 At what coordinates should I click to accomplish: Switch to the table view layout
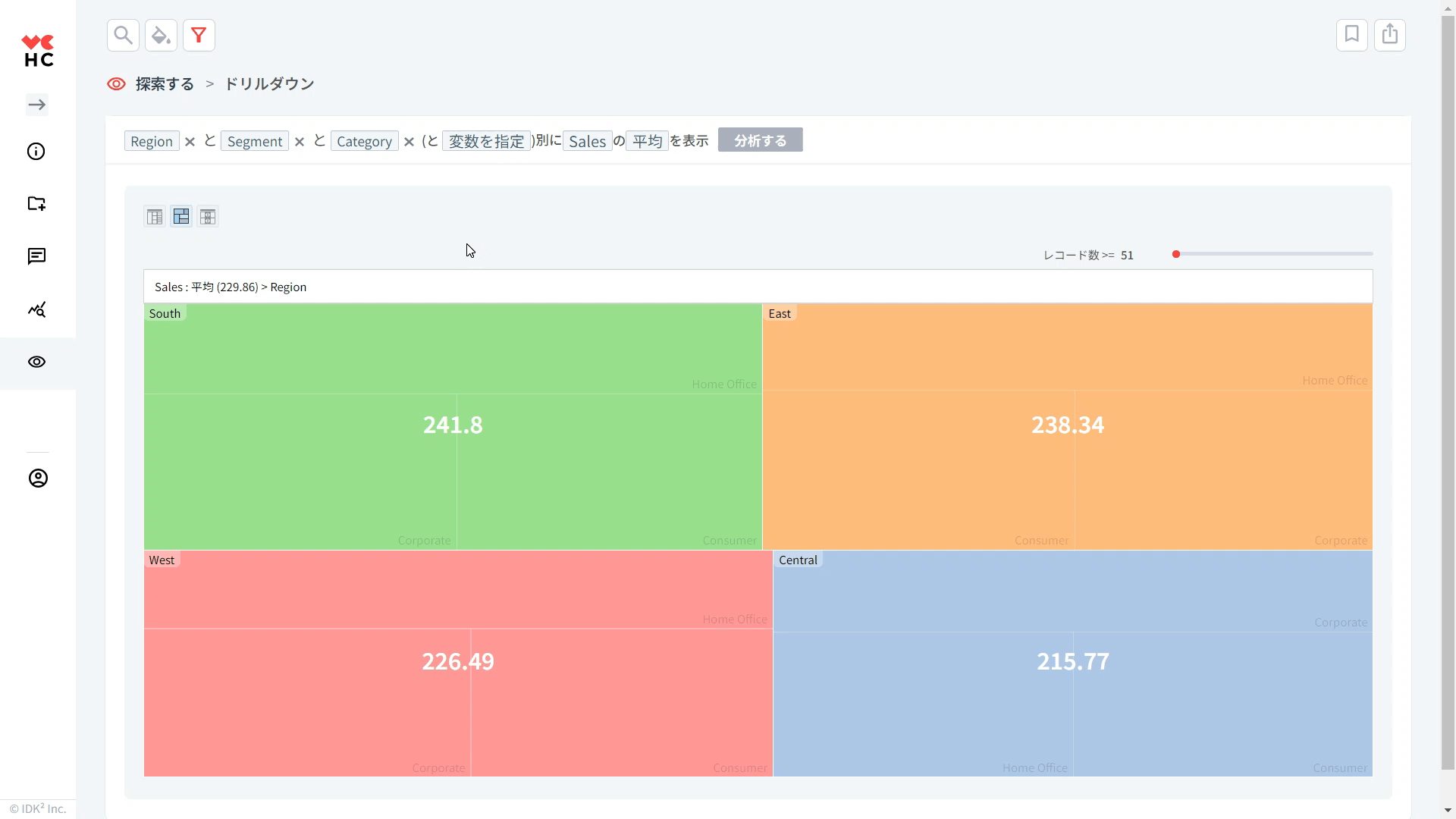click(155, 217)
